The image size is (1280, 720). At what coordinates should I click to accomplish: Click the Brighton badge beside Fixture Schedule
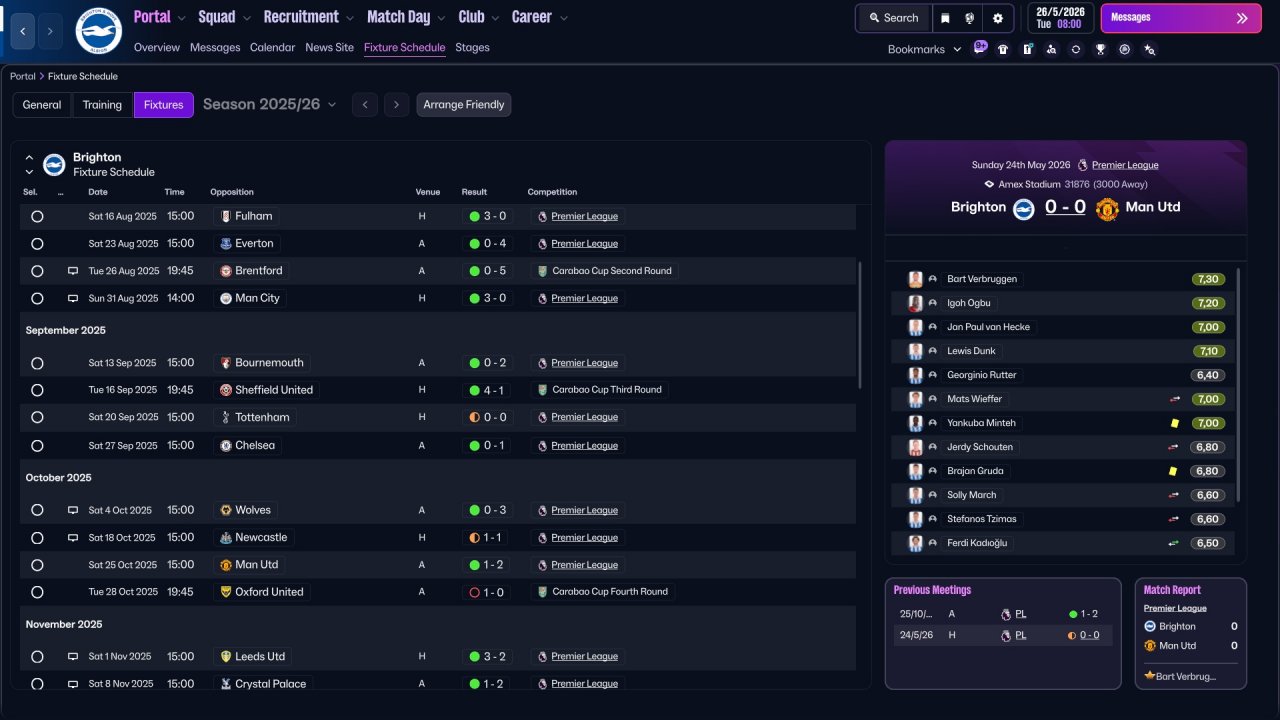[x=54, y=164]
